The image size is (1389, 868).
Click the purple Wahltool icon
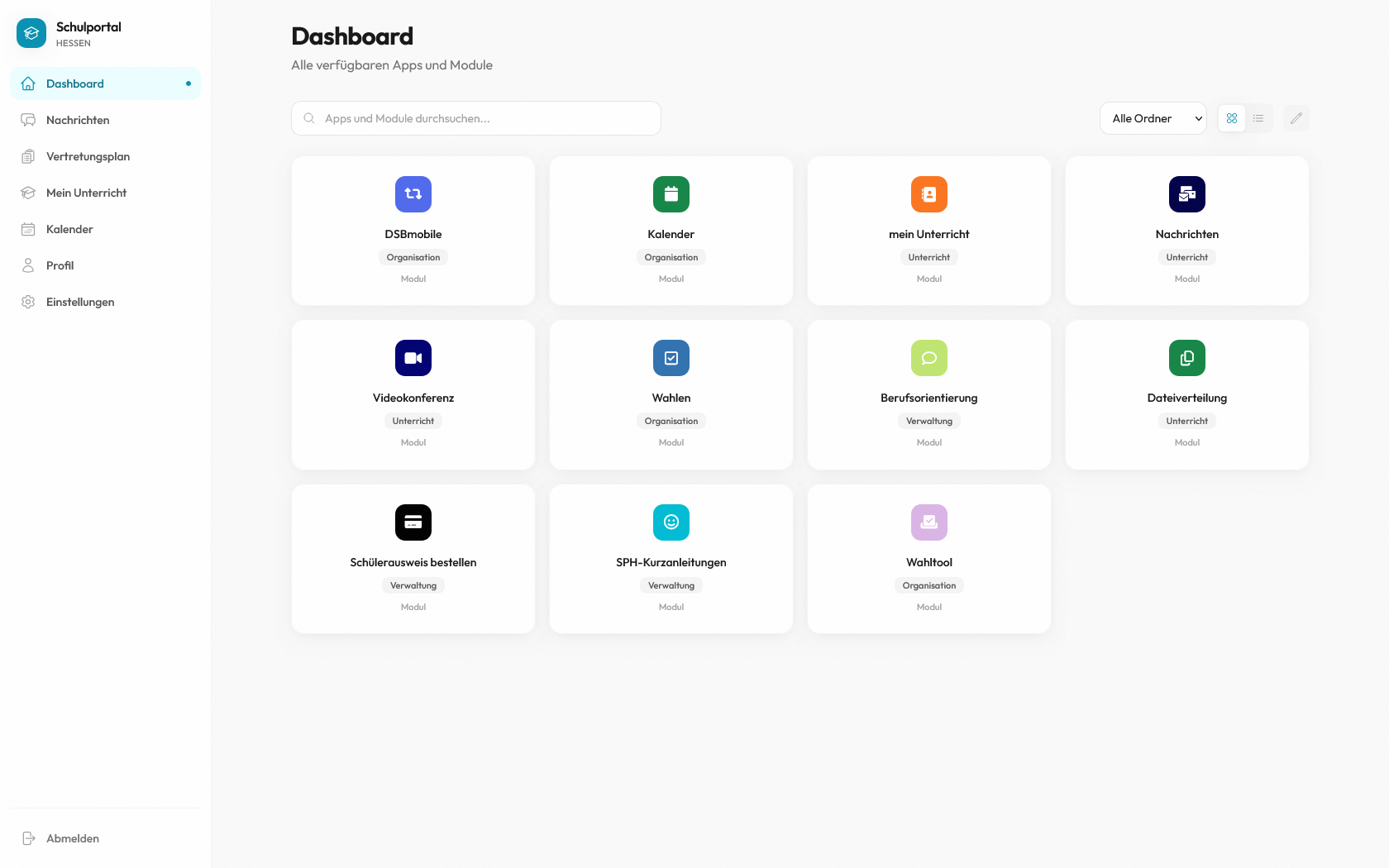(x=929, y=522)
